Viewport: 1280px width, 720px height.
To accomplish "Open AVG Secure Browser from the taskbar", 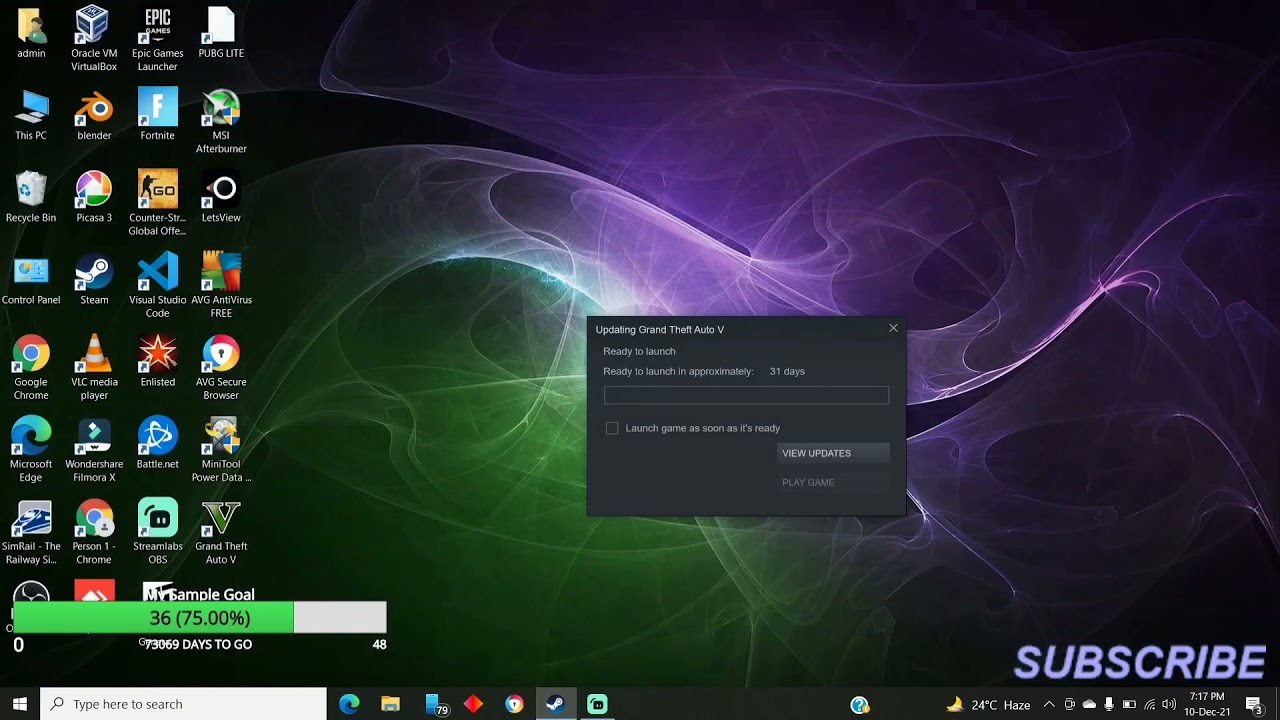I will [514, 704].
